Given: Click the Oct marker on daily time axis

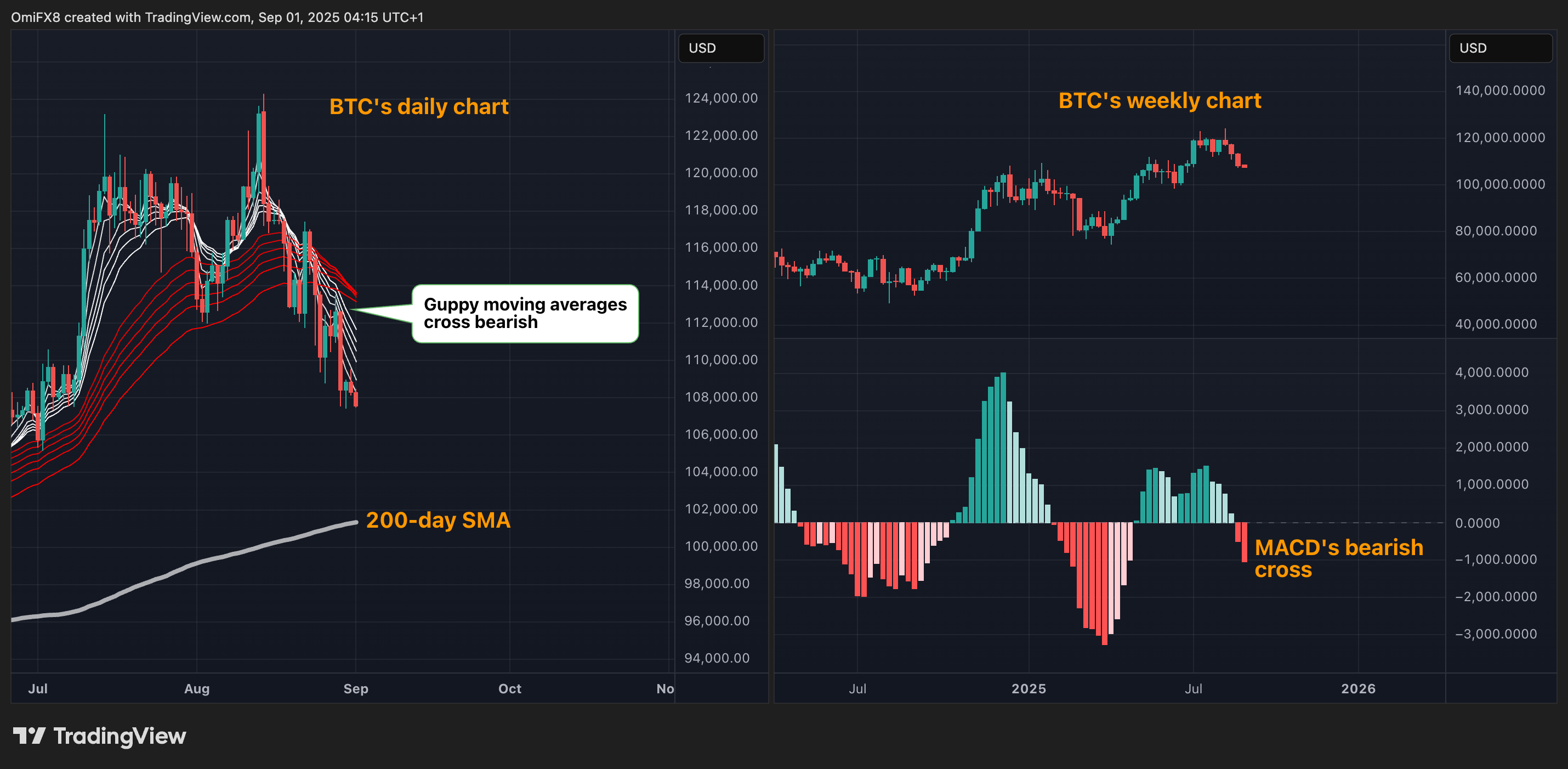Looking at the screenshot, I should tap(509, 688).
